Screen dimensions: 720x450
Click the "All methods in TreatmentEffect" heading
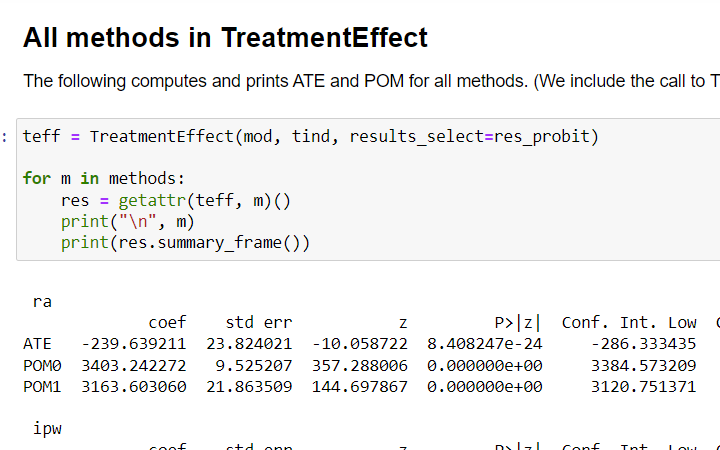[x=225, y=38]
